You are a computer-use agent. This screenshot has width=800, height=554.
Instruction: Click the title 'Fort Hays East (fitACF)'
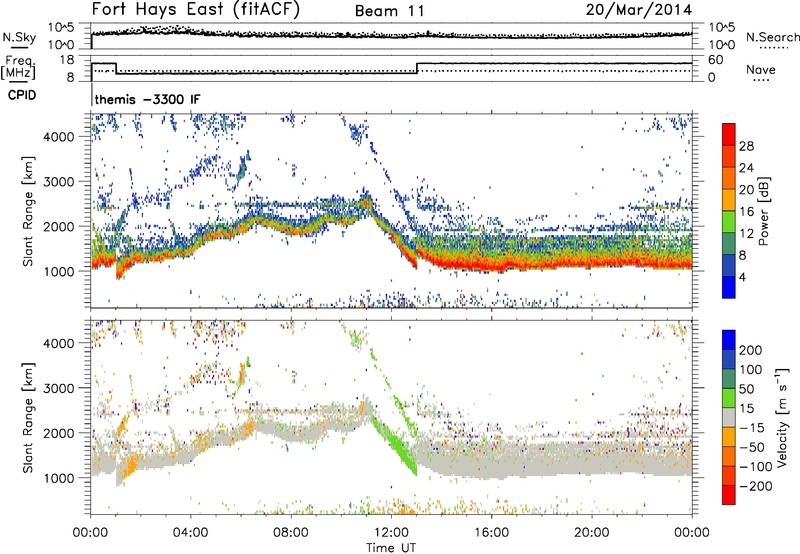[195, 9]
